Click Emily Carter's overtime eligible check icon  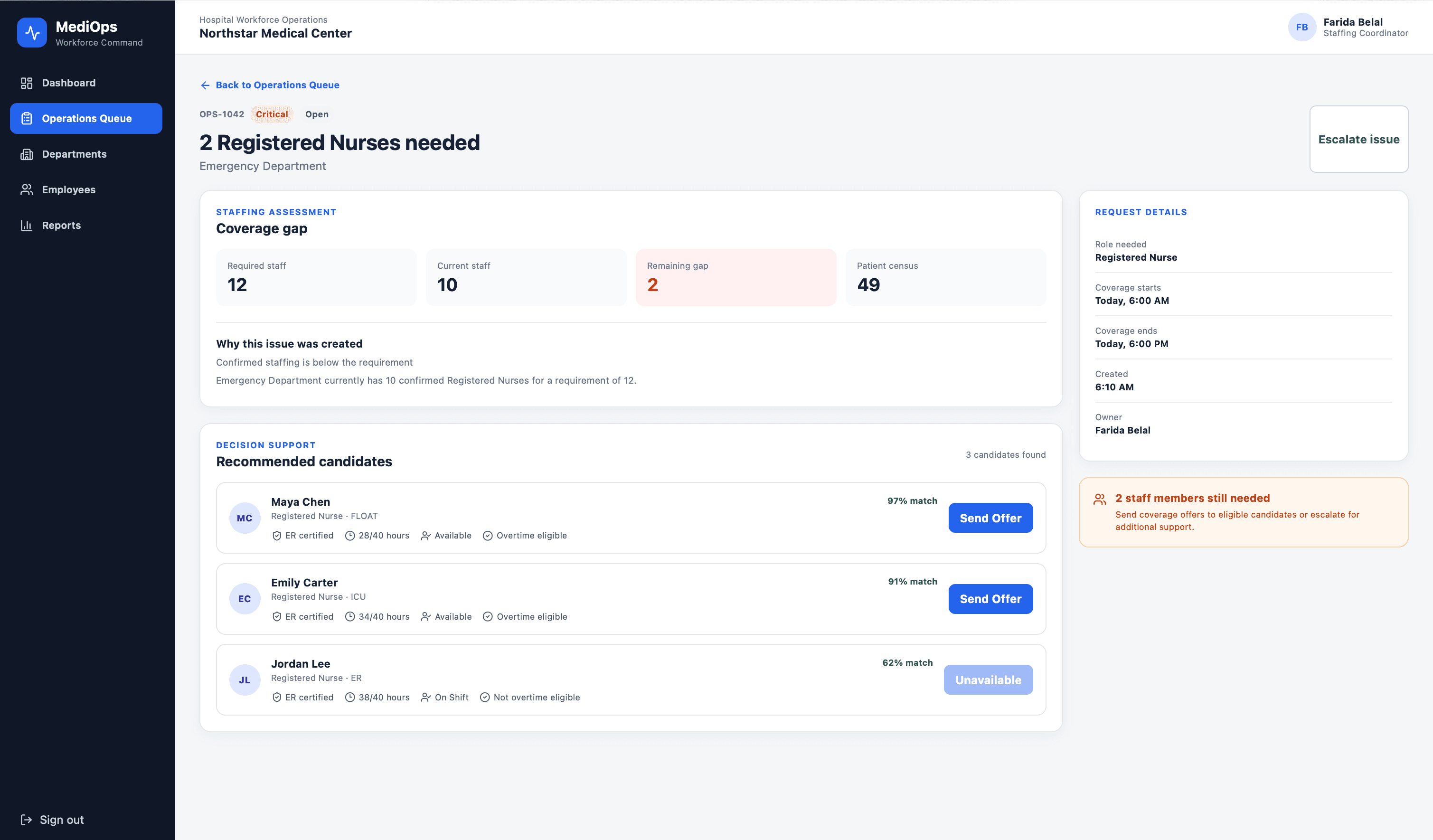[x=488, y=616]
